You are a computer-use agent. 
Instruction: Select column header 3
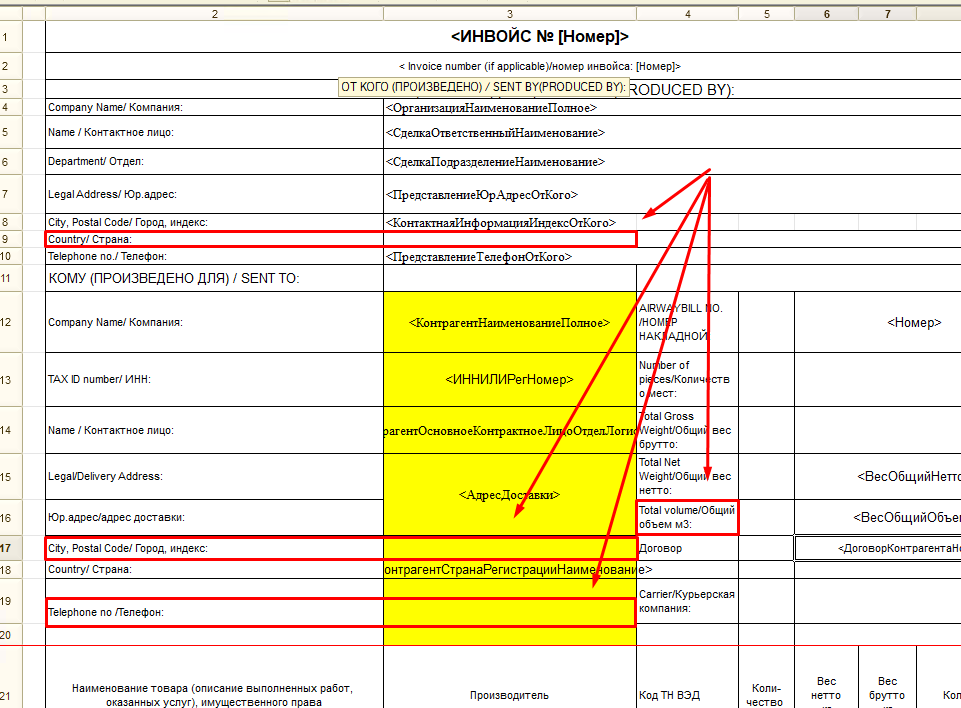pyautogui.click(x=510, y=14)
